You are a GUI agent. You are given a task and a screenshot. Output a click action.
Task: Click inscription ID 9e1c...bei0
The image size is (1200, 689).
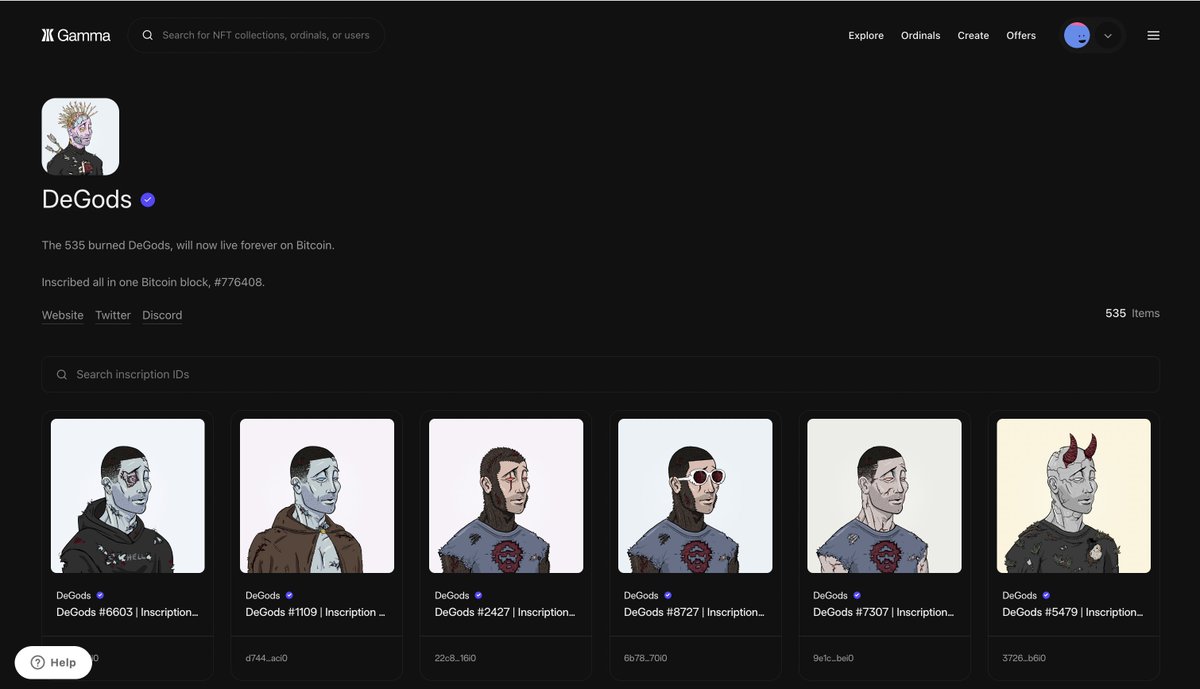[x=834, y=658]
